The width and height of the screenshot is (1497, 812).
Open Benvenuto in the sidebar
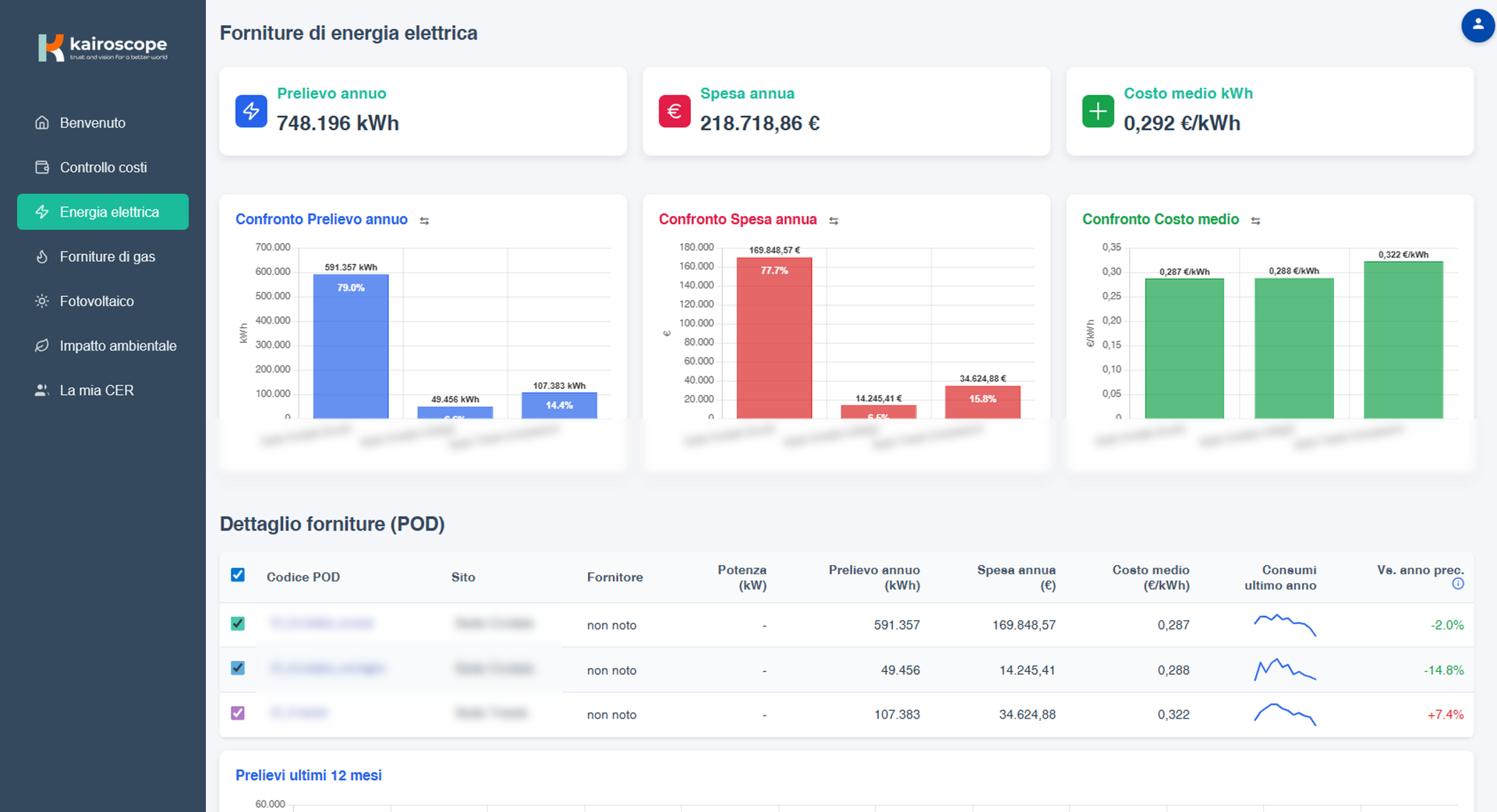(x=92, y=123)
